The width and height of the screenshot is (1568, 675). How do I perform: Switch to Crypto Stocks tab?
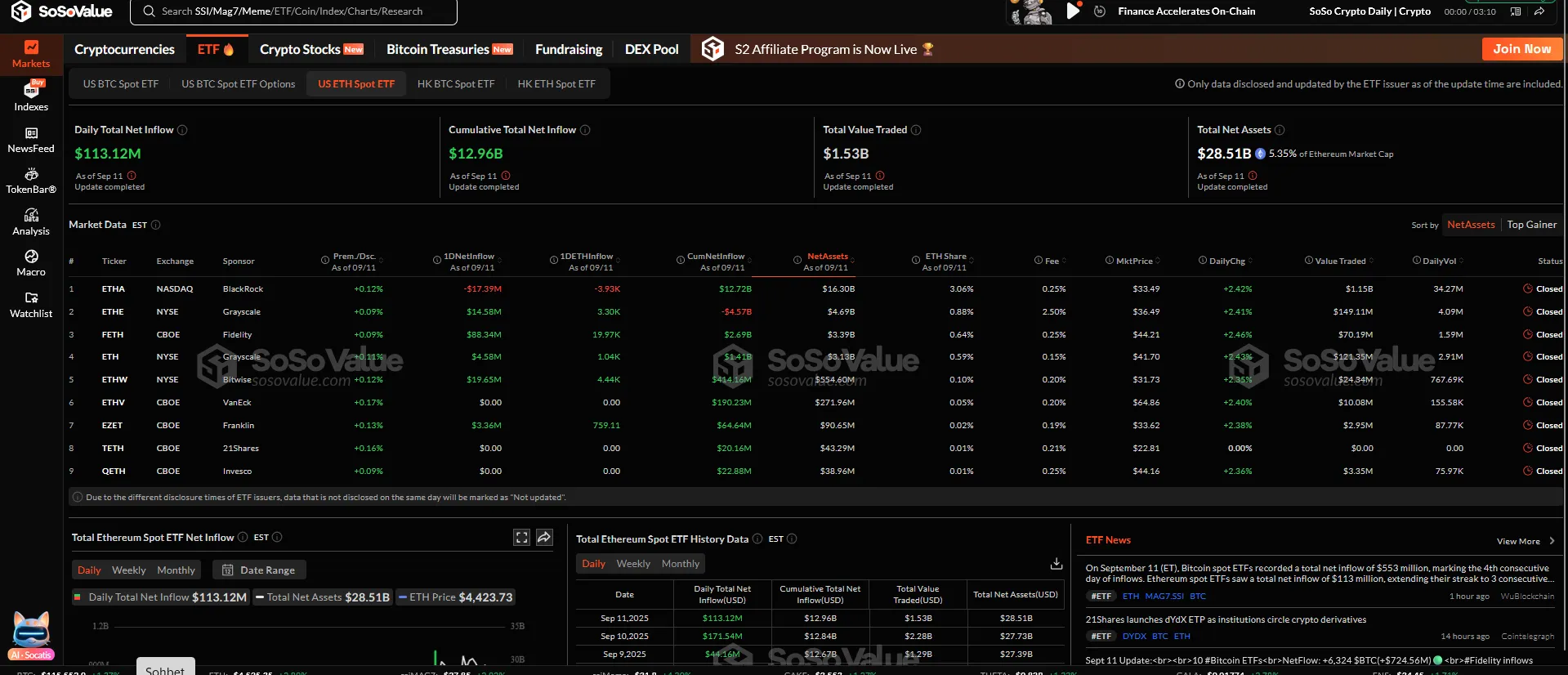311,49
